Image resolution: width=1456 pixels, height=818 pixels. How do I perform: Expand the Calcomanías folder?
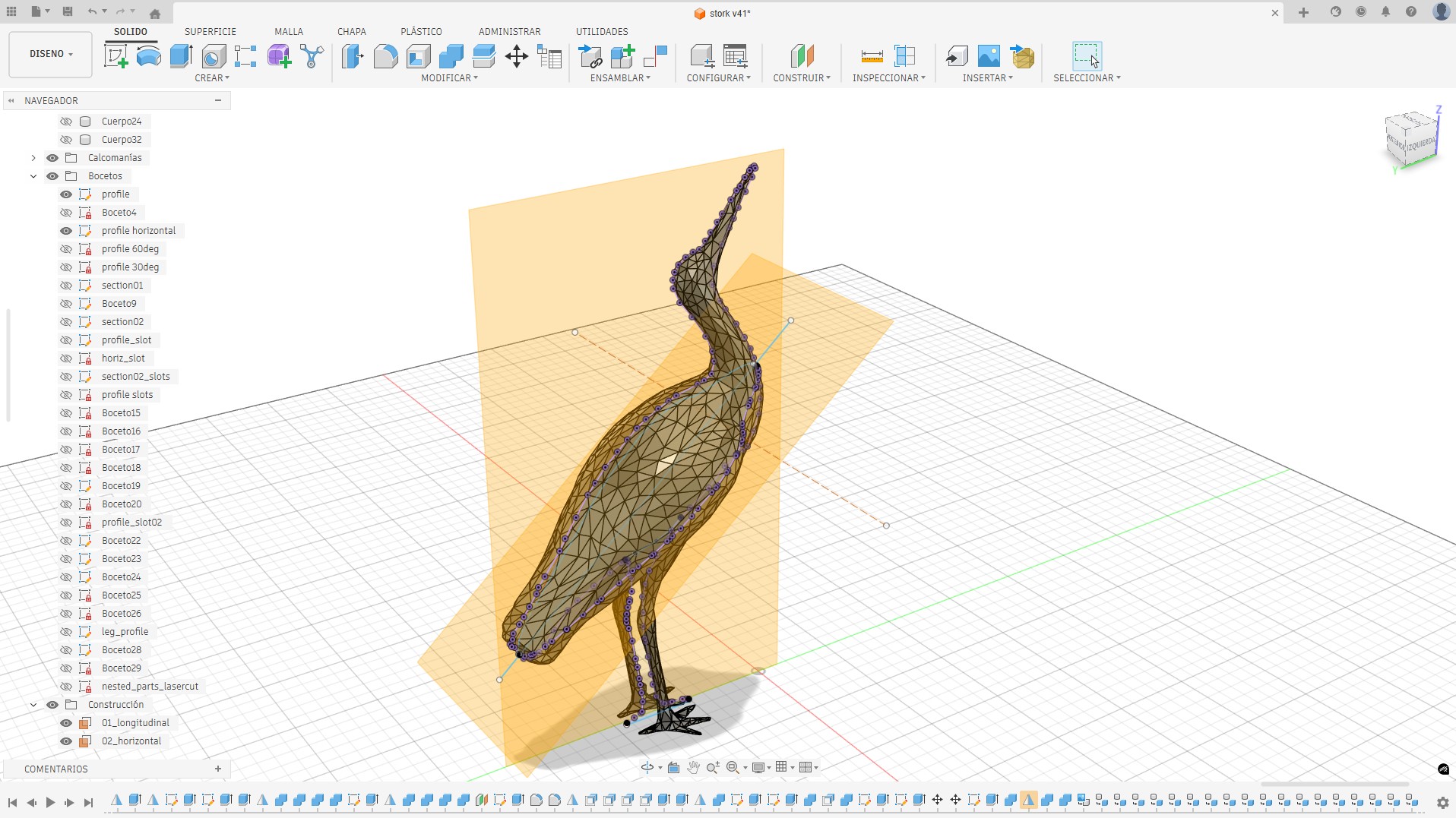coord(33,158)
